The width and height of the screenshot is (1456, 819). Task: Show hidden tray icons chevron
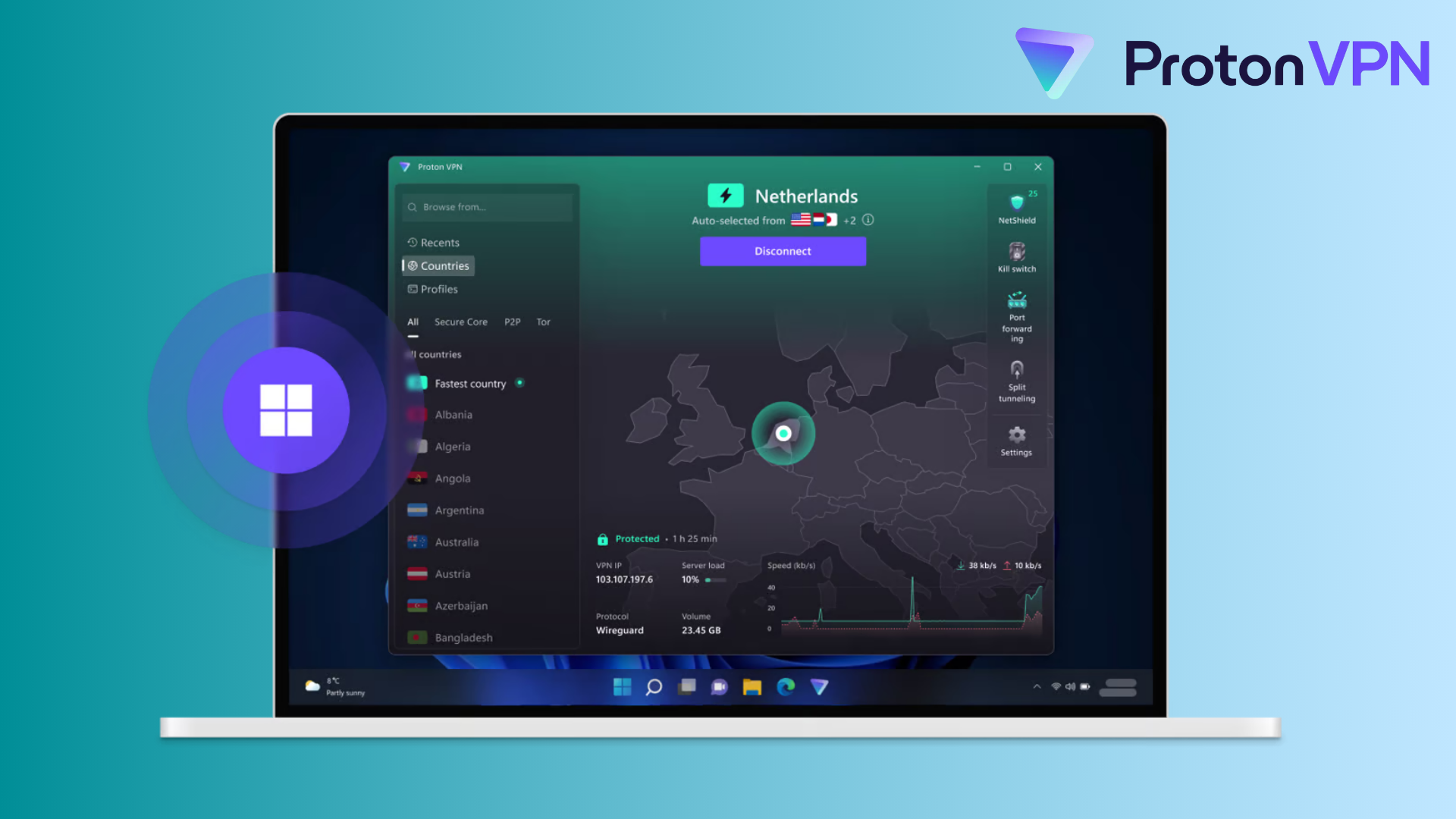coord(1037,686)
